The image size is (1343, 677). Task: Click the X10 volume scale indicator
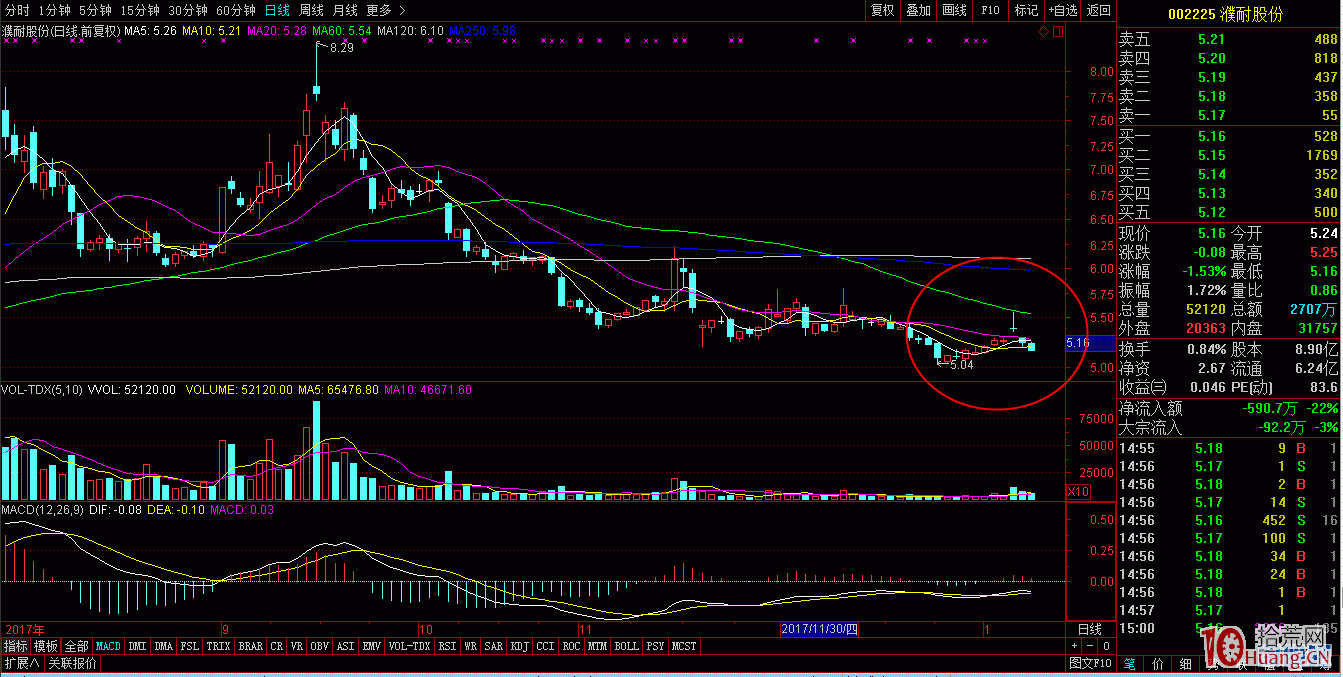tap(1078, 491)
